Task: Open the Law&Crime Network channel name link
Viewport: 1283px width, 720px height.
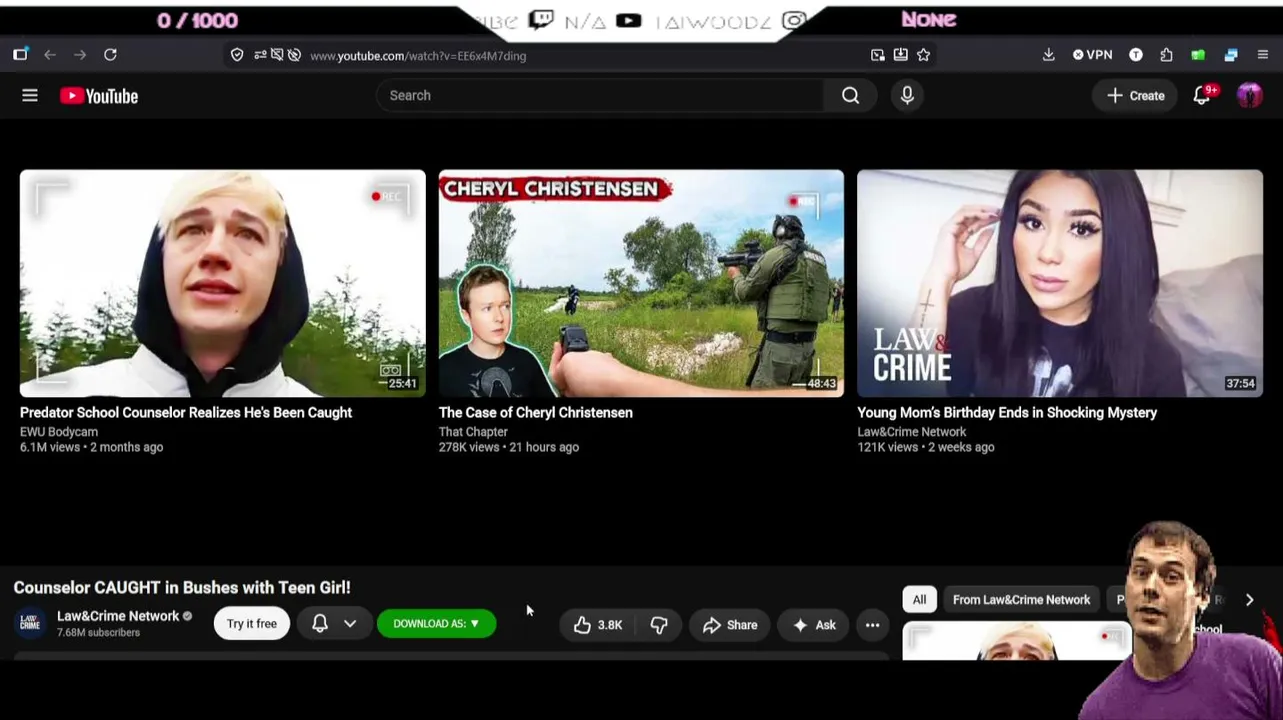Action: pos(118,616)
